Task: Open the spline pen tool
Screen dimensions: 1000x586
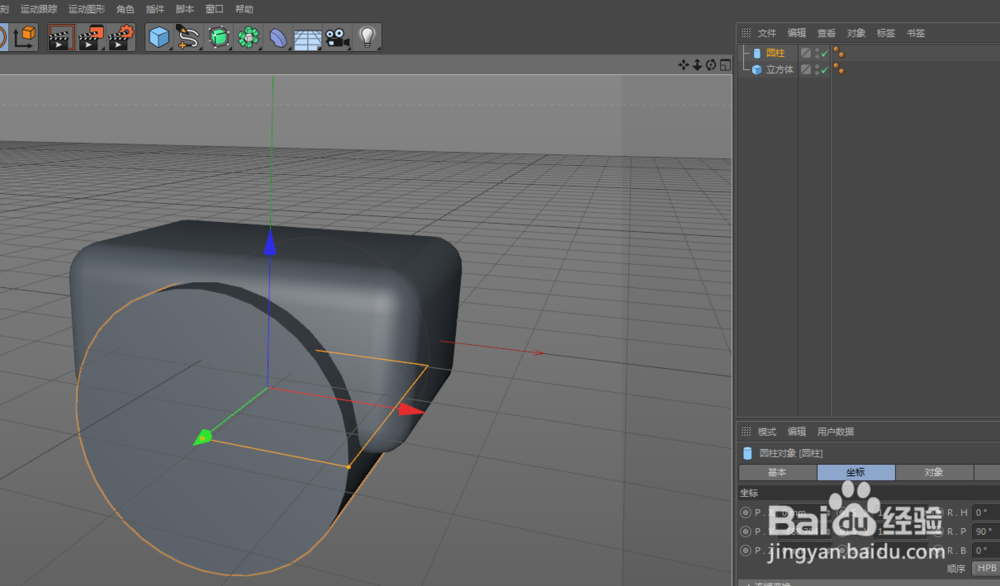Action: [187, 37]
